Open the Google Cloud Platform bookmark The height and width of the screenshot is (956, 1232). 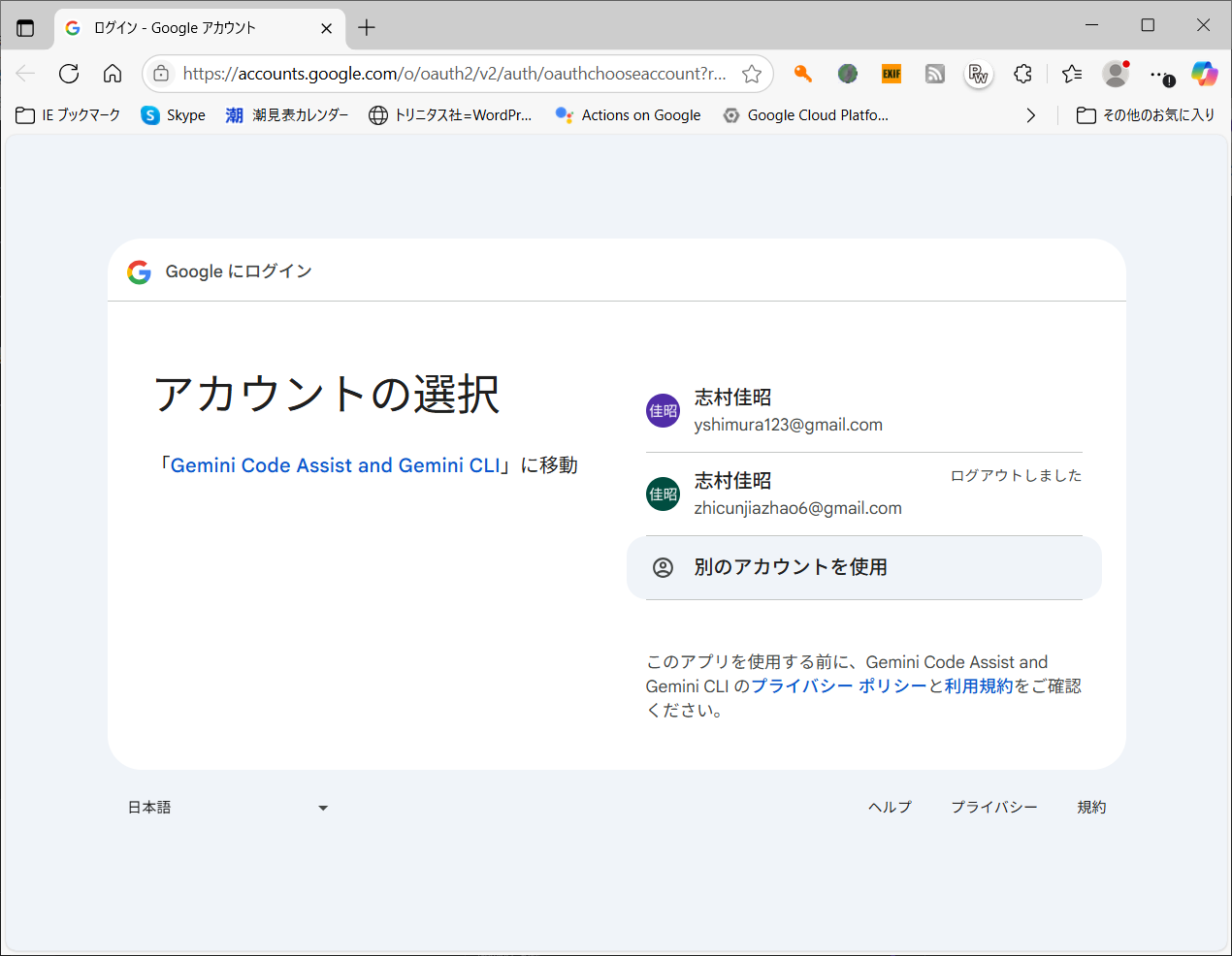(x=806, y=115)
